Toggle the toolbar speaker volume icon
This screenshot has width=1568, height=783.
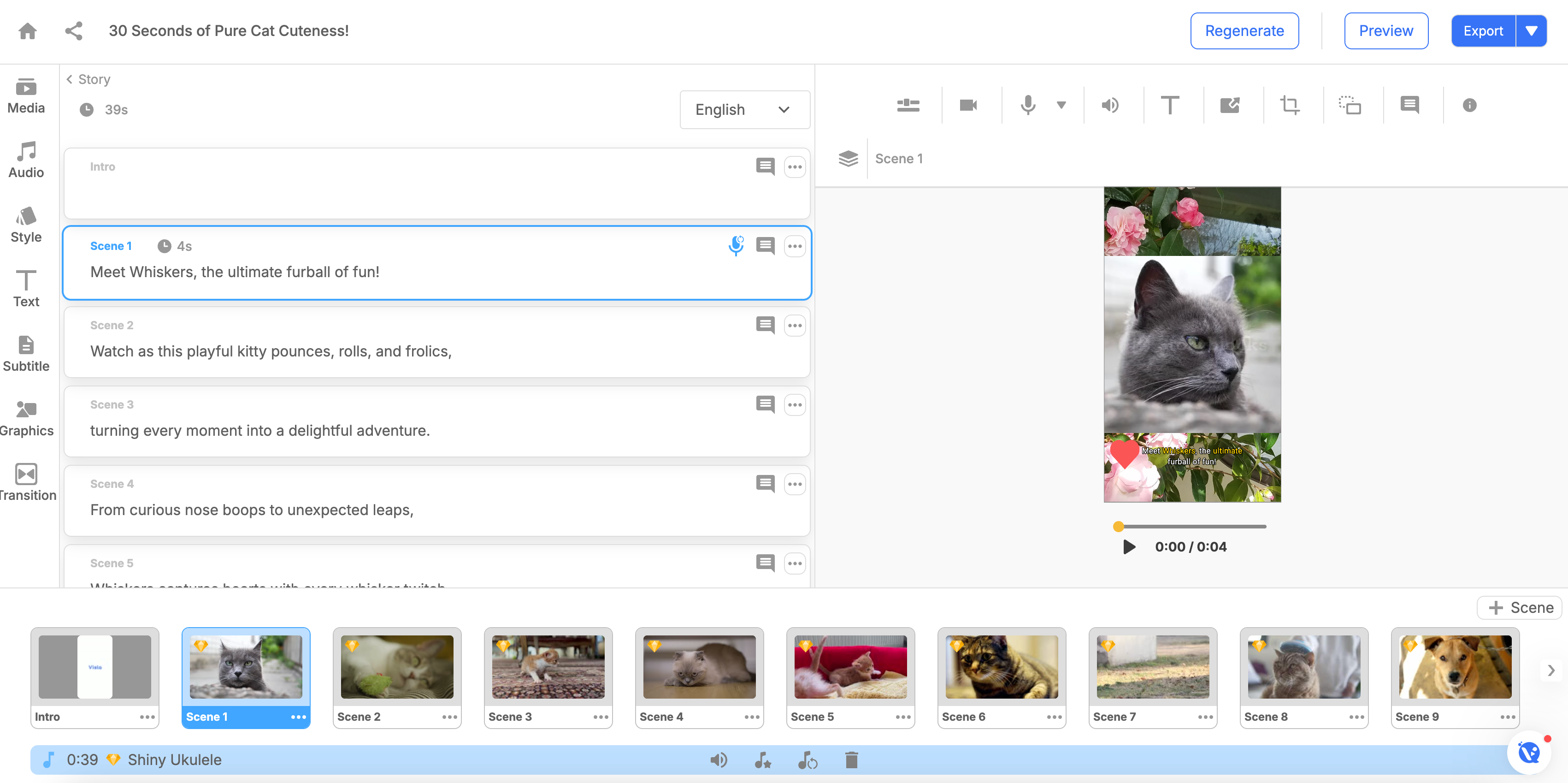coord(1110,105)
